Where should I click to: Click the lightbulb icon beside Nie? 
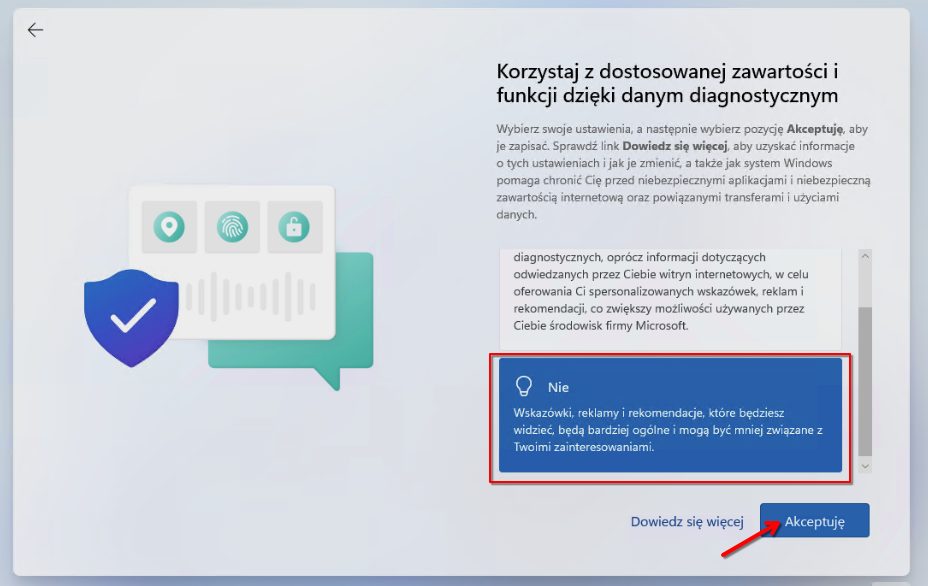pos(522,386)
